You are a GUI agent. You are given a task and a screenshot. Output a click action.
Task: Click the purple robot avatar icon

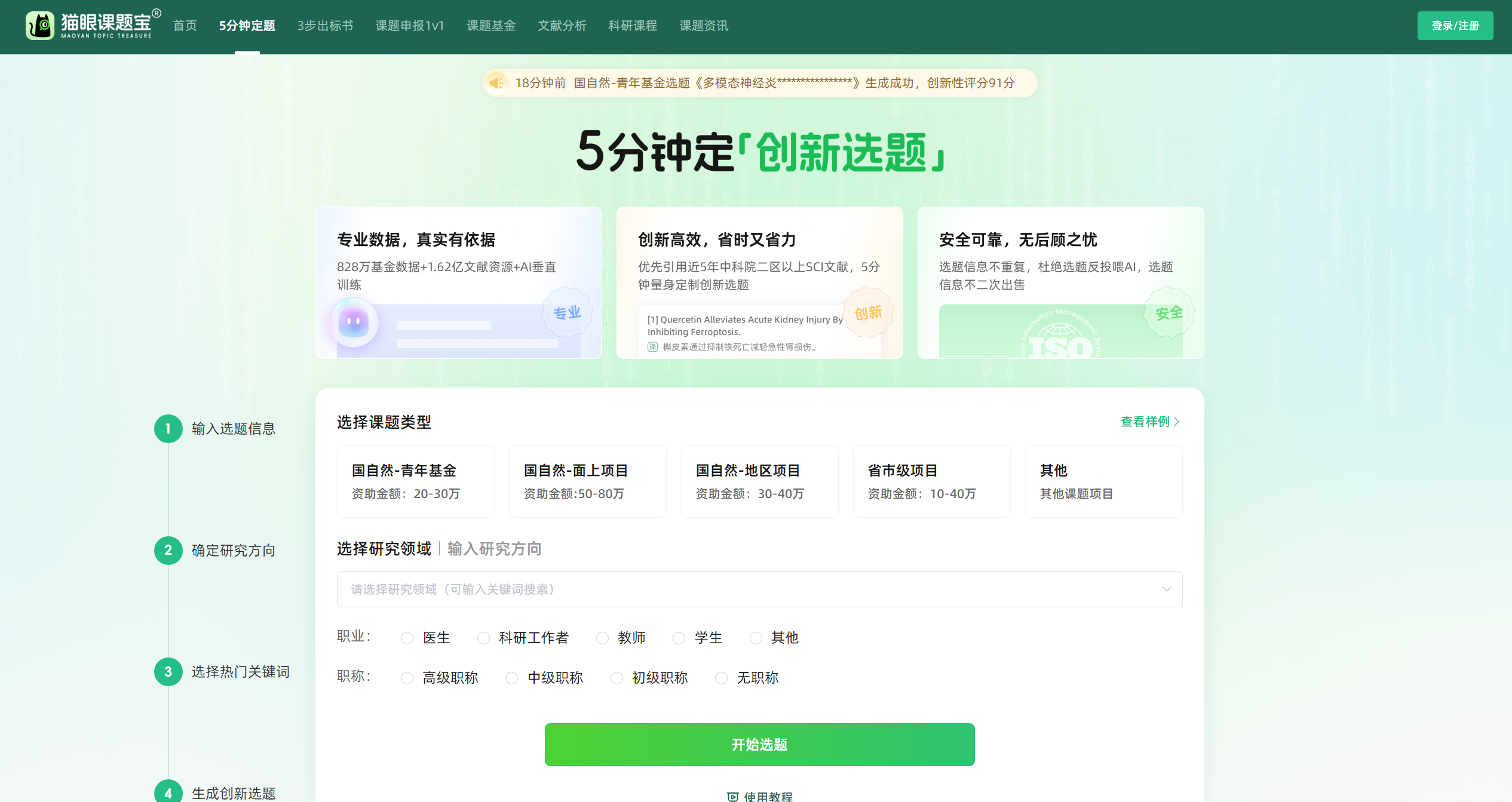tap(354, 322)
